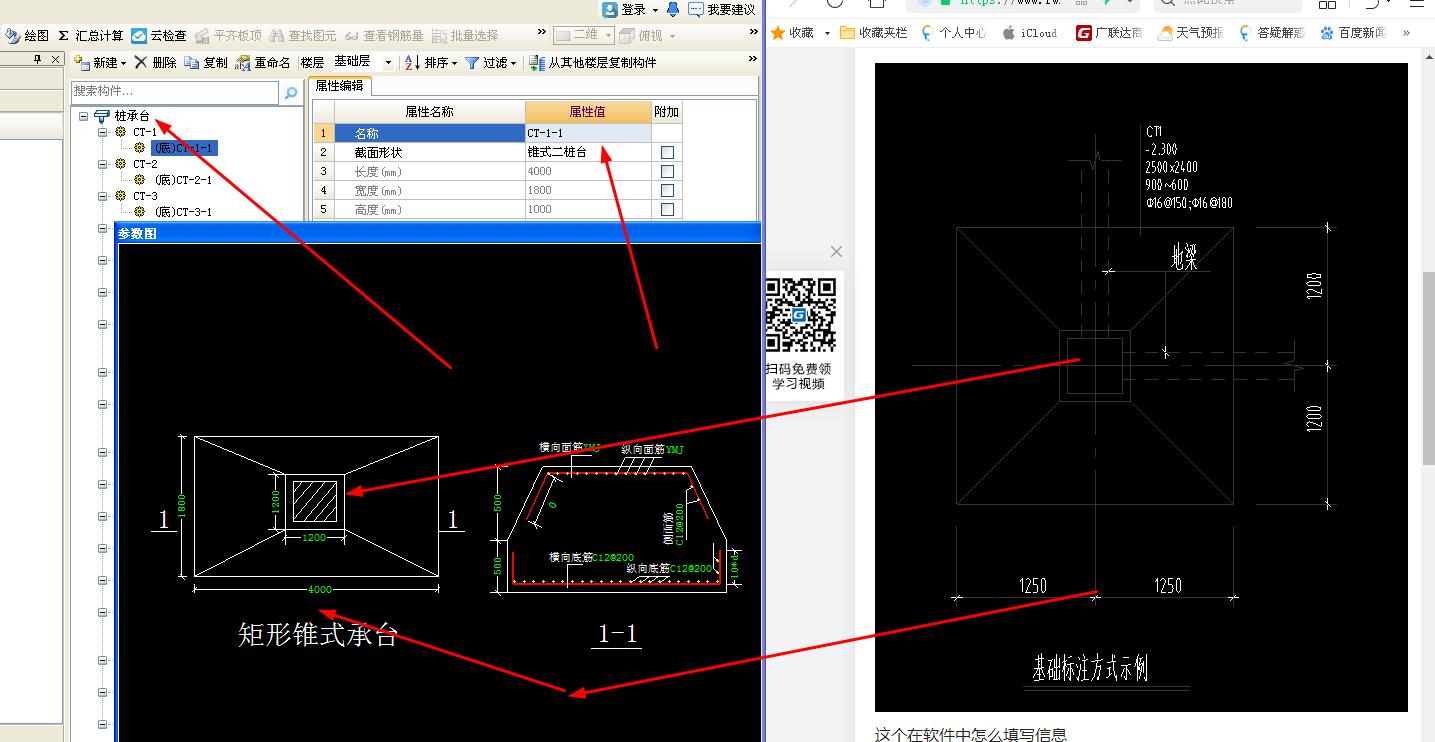Screen dimensions: 1435x742
Task: Click the notification bell icon
Action: 673,9
